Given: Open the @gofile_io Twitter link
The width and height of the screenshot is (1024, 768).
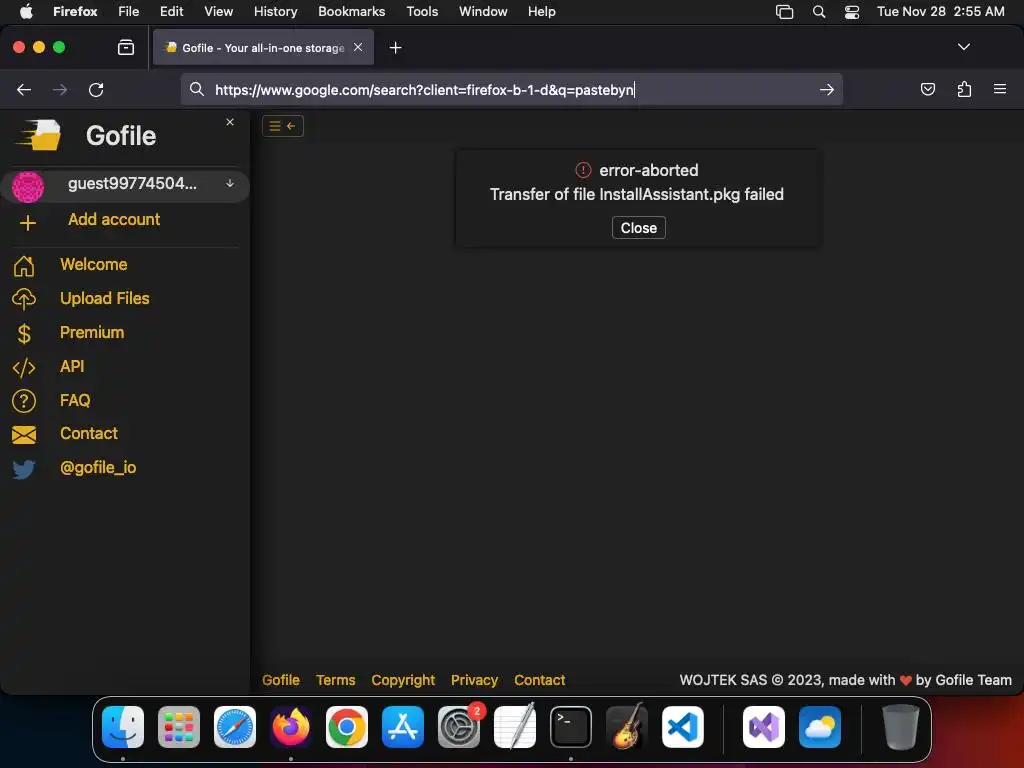Looking at the screenshot, I should [x=98, y=468].
